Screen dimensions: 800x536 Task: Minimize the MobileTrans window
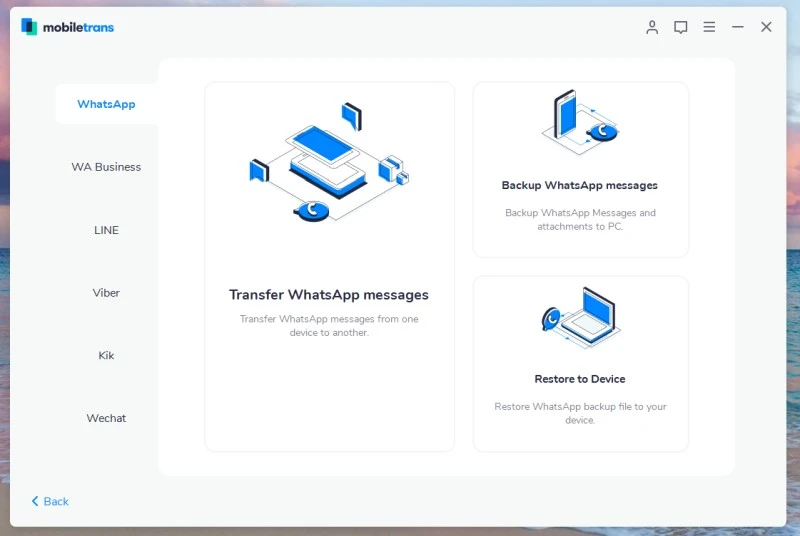tap(737, 27)
